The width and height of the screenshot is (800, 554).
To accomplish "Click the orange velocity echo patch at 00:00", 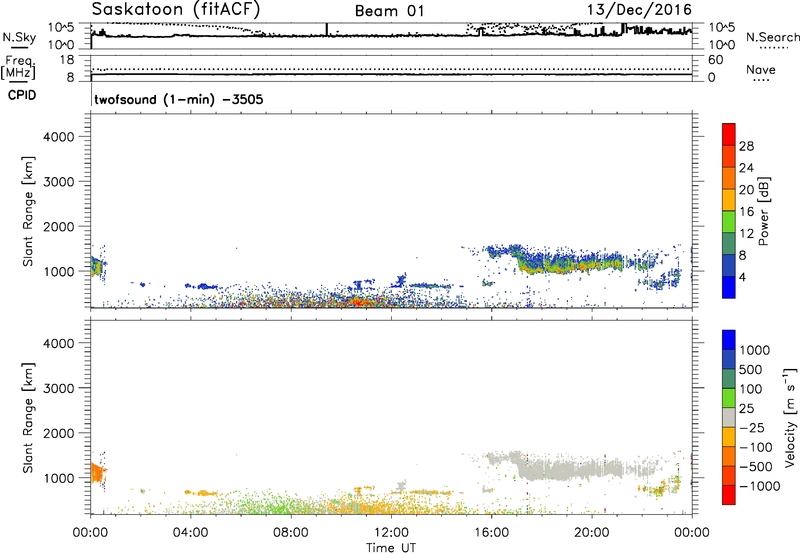I will 96,472.
